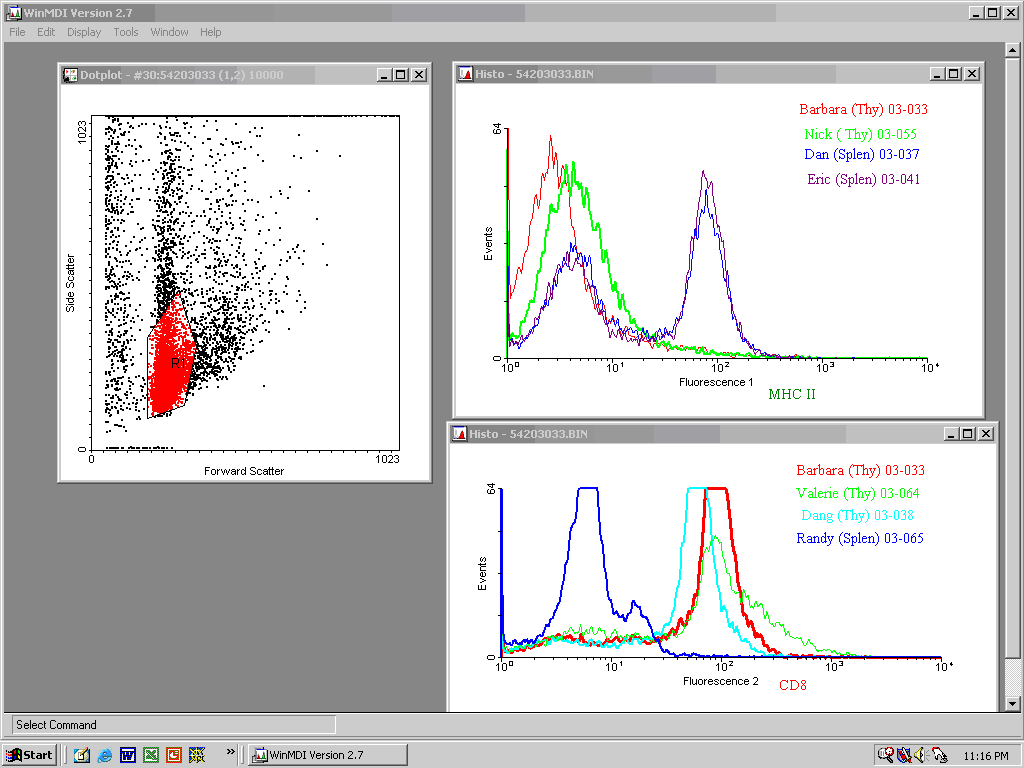Open the File menu
The height and width of the screenshot is (768, 1024).
pos(17,32)
